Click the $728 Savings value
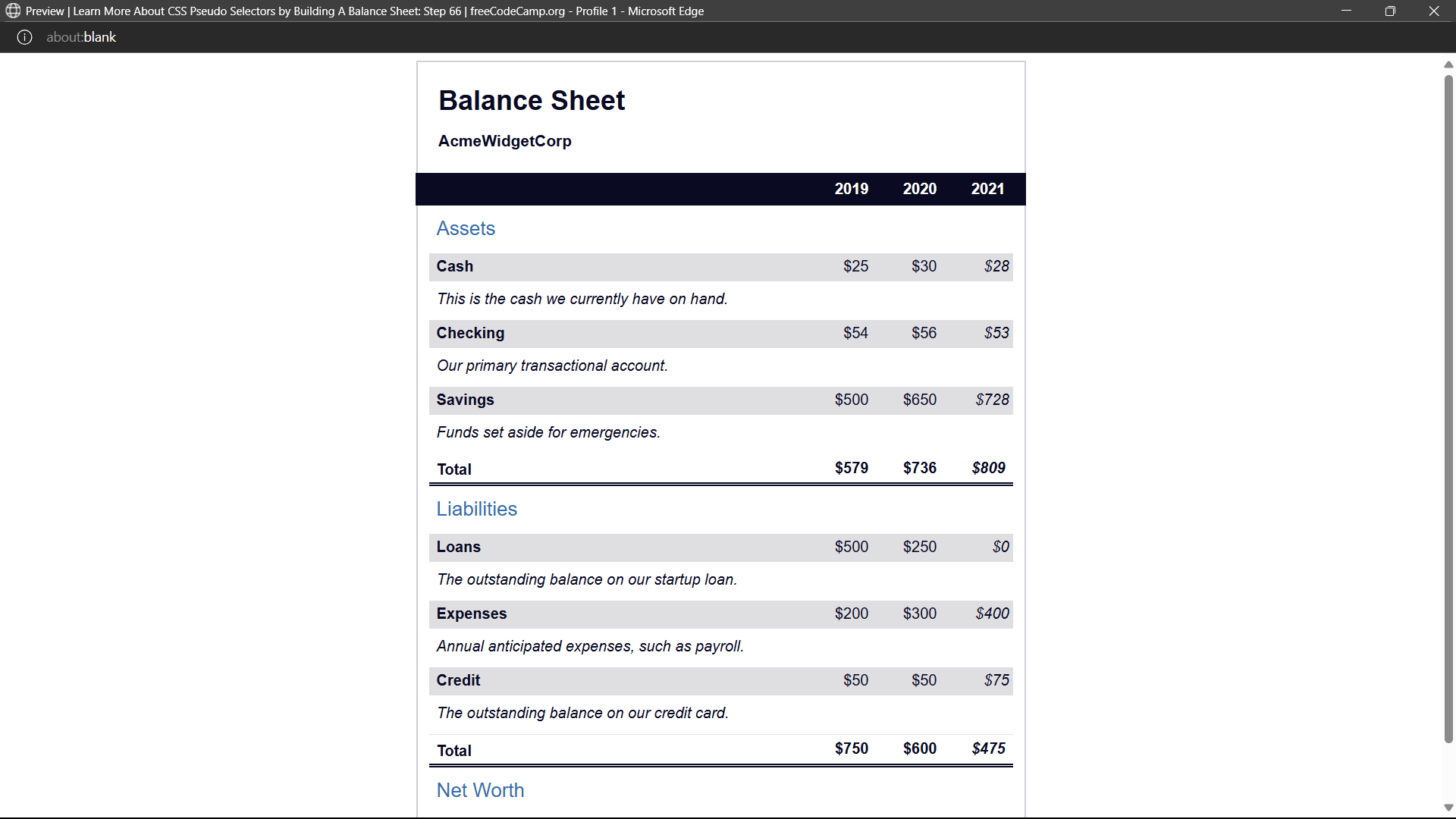Viewport: 1456px width, 819px height. pyautogui.click(x=993, y=400)
